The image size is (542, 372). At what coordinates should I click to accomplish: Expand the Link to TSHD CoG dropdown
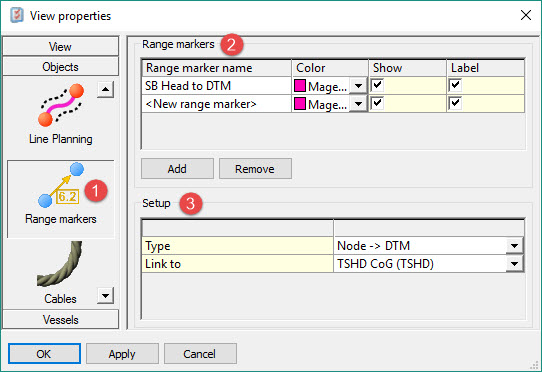(x=514, y=264)
